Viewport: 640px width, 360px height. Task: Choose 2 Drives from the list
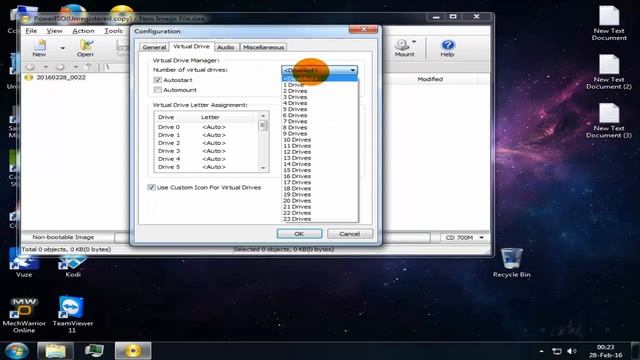pos(320,91)
